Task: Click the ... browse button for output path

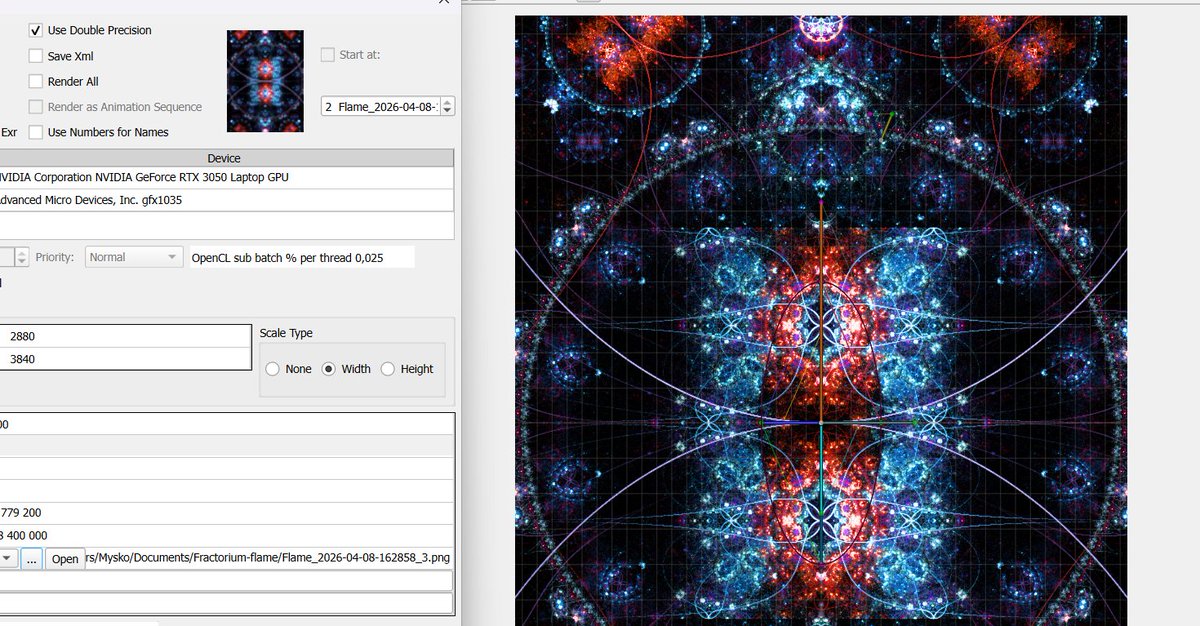Action: pos(32,558)
